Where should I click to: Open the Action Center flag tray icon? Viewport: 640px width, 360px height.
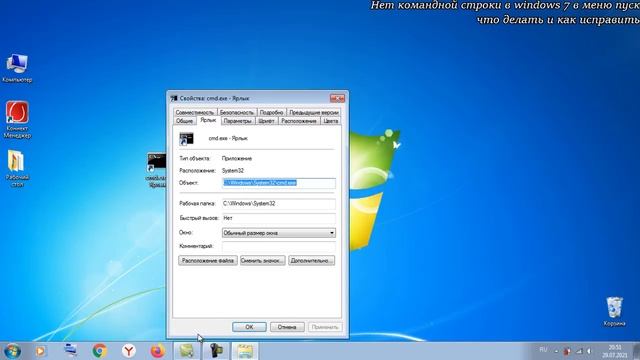click(567, 351)
